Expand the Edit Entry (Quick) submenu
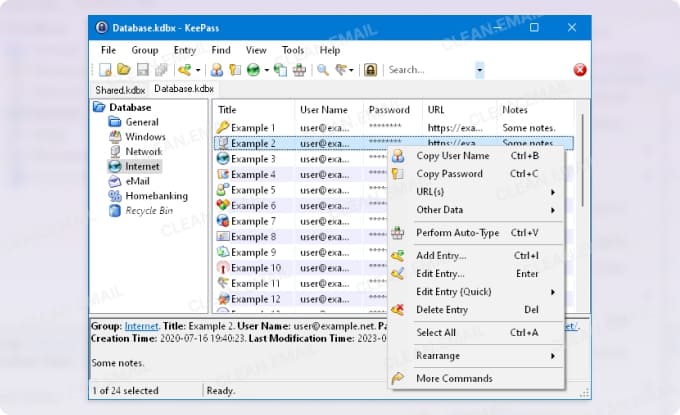This screenshot has height=415, width=680. click(476, 292)
